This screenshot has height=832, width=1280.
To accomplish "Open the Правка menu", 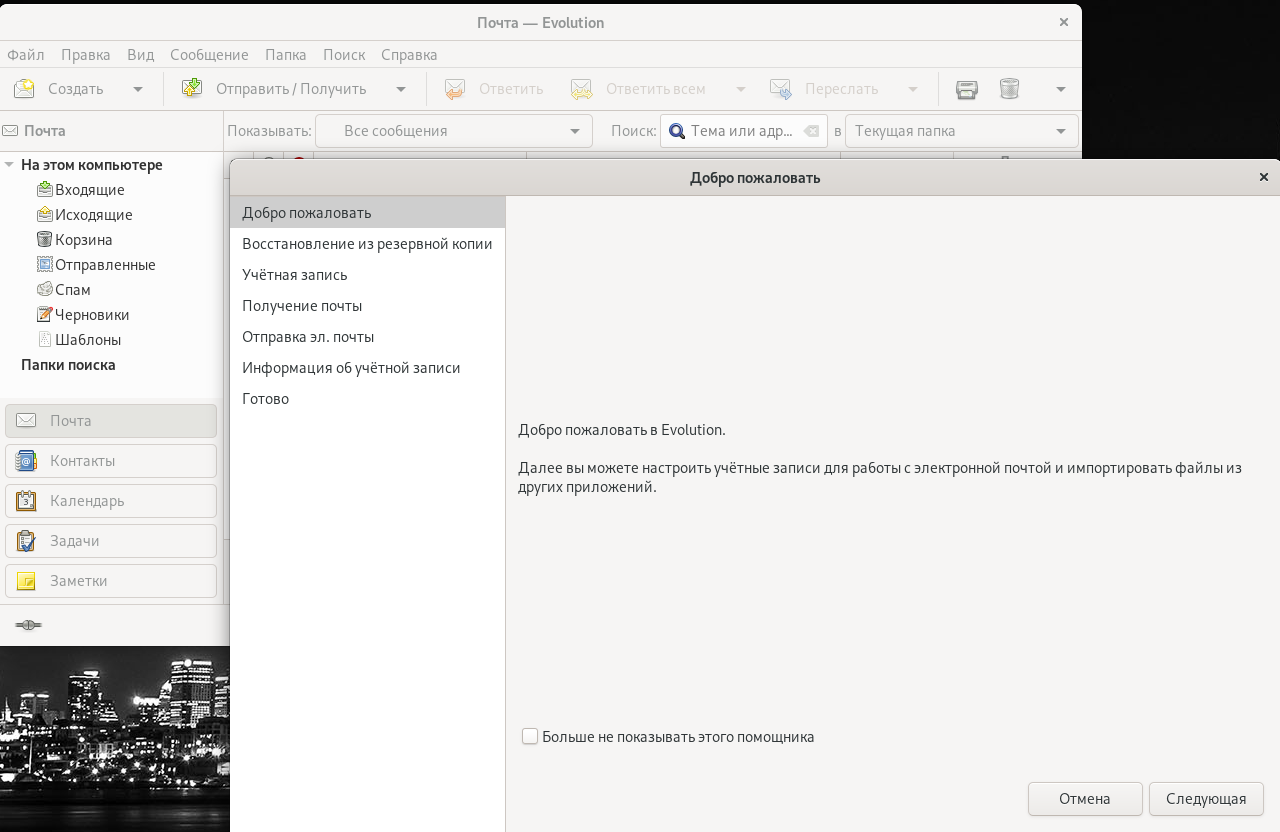I will (86, 55).
